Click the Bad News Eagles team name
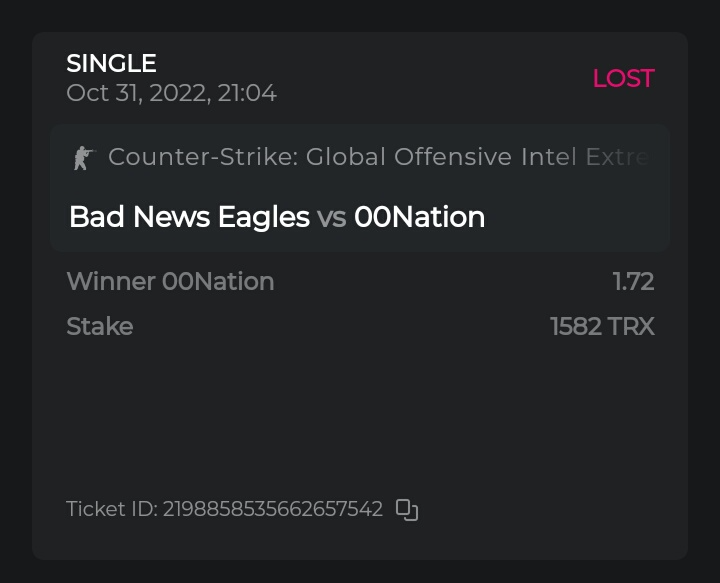This screenshot has width=720, height=583. pyautogui.click(x=189, y=217)
